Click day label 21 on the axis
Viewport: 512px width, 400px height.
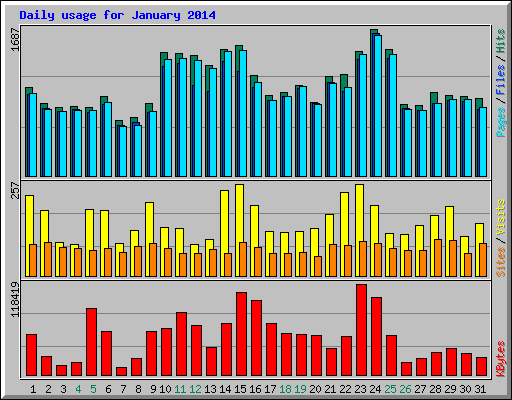[330, 389]
